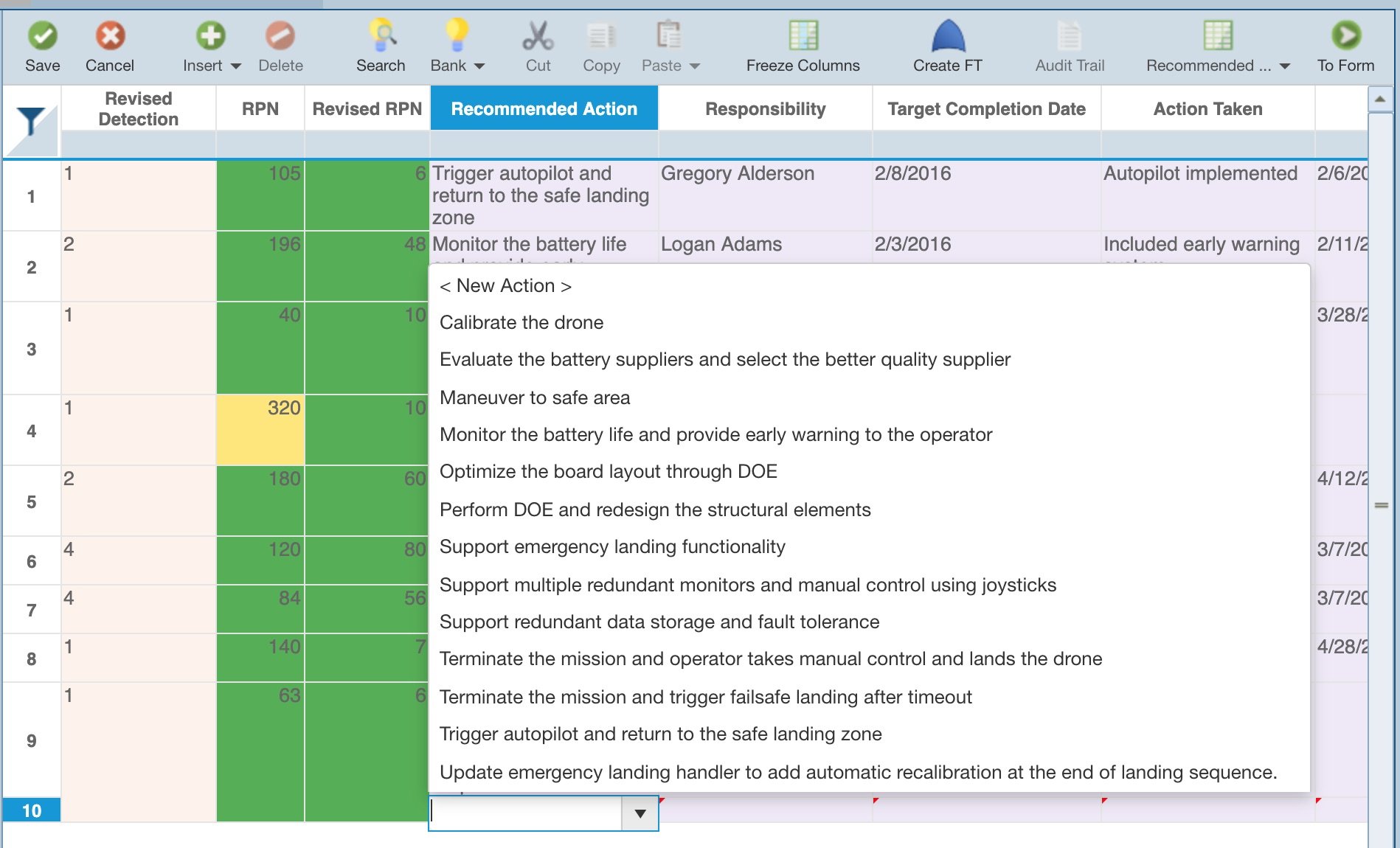Click the 'Gregory Alderson' responsibility cell
This screenshot has width=1400, height=848.
click(x=765, y=195)
